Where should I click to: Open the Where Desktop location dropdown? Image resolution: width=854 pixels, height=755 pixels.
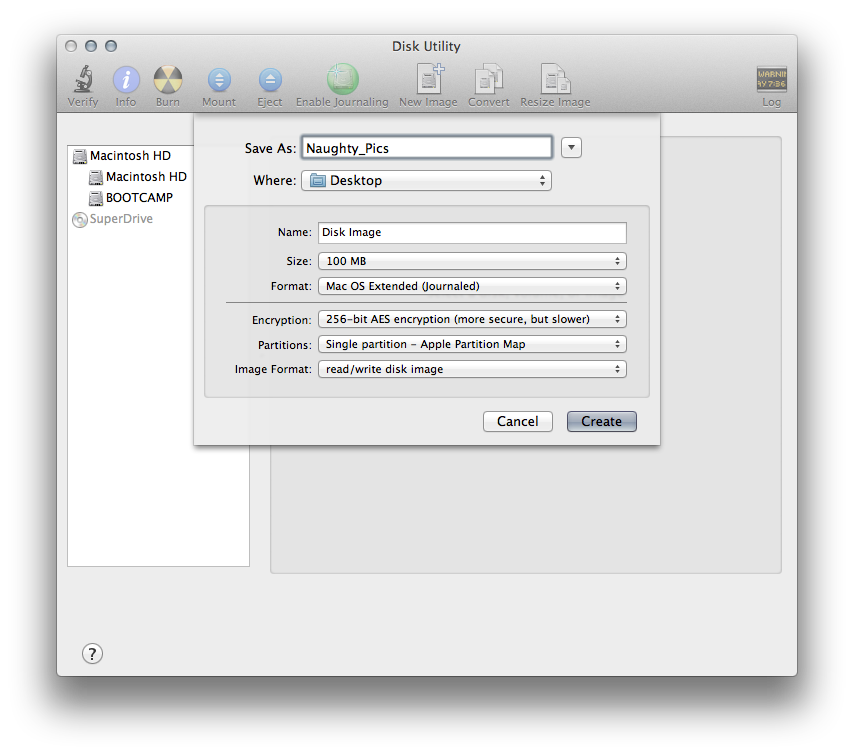pos(426,181)
